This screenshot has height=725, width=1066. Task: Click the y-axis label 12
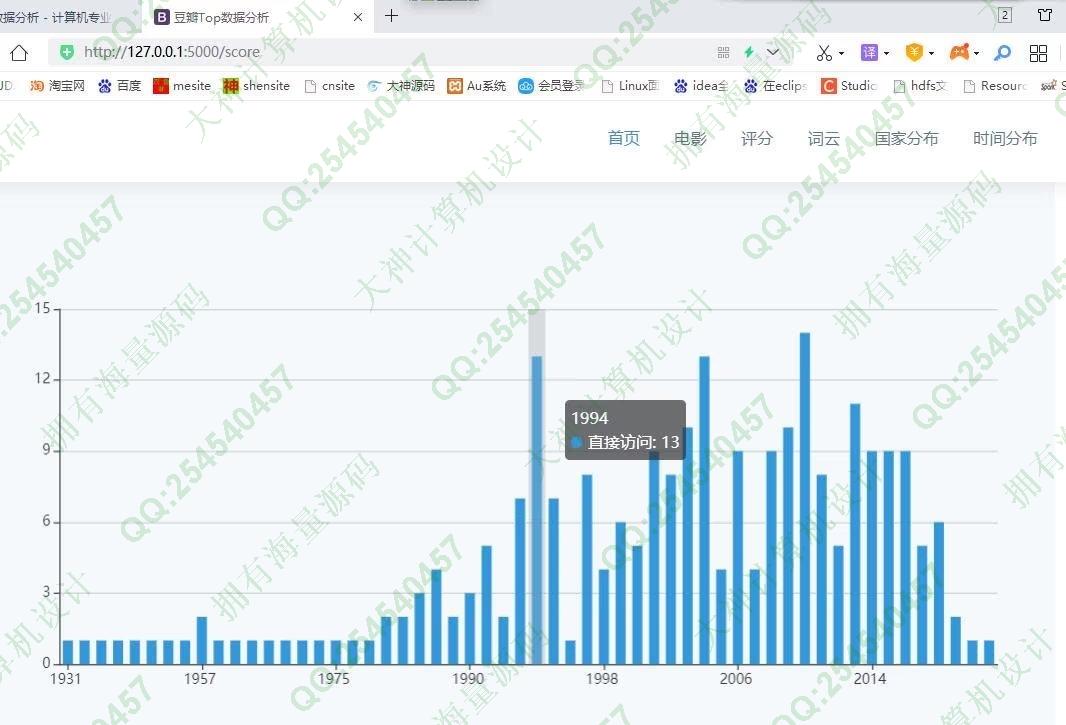click(42, 378)
